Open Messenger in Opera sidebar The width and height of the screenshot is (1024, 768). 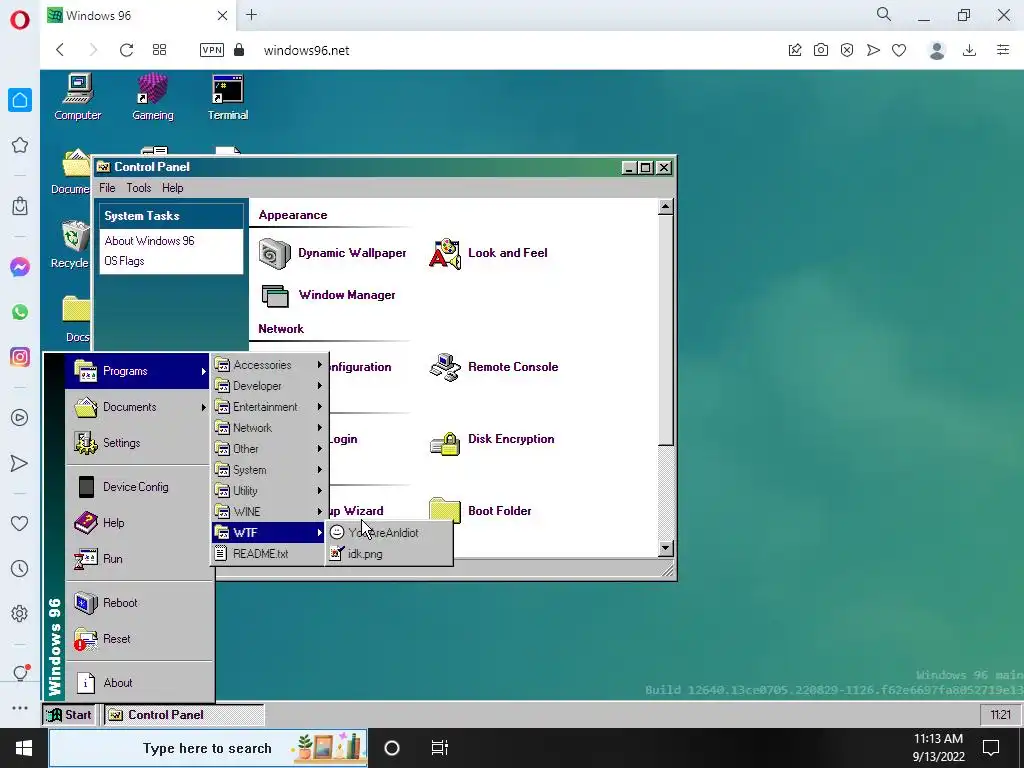click(x=20, y=267)
